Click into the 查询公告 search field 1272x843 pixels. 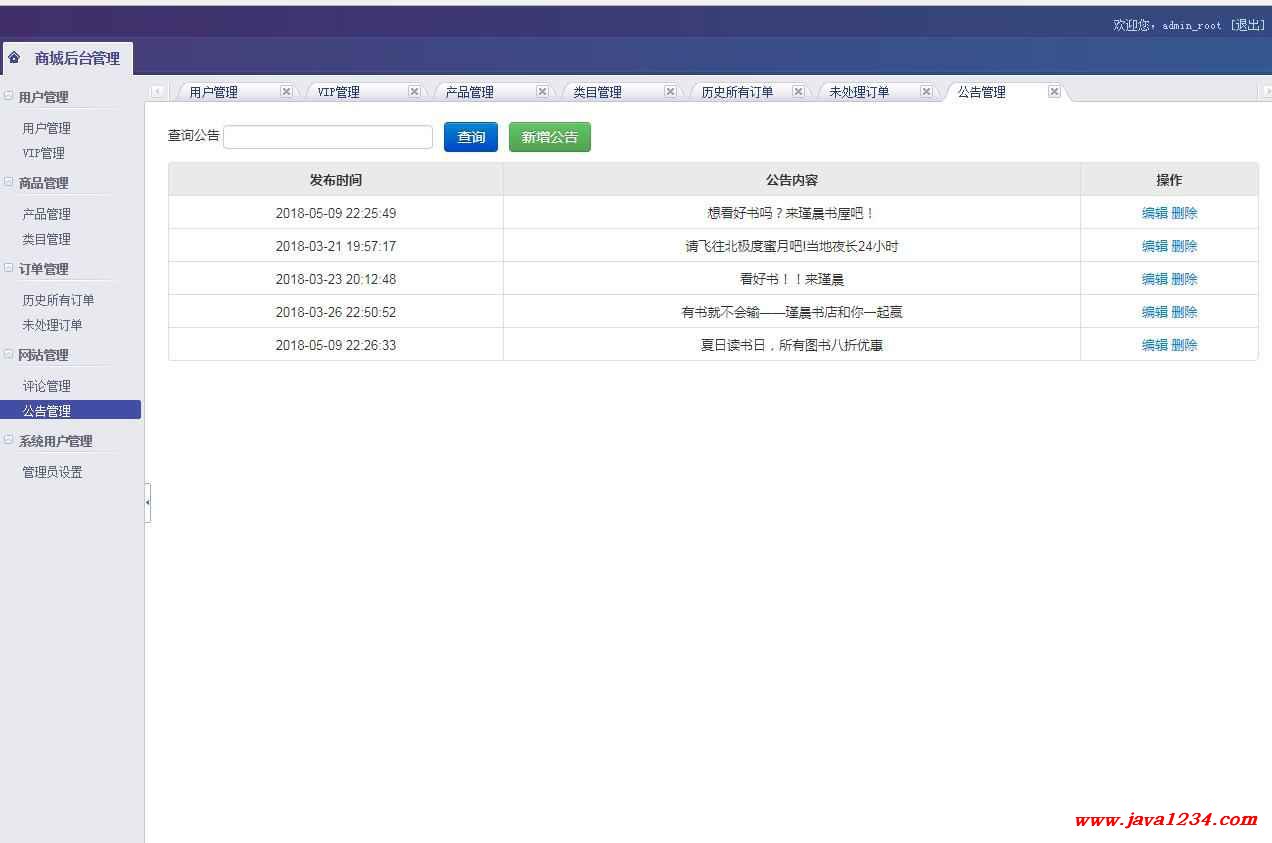tap(328, 137)
